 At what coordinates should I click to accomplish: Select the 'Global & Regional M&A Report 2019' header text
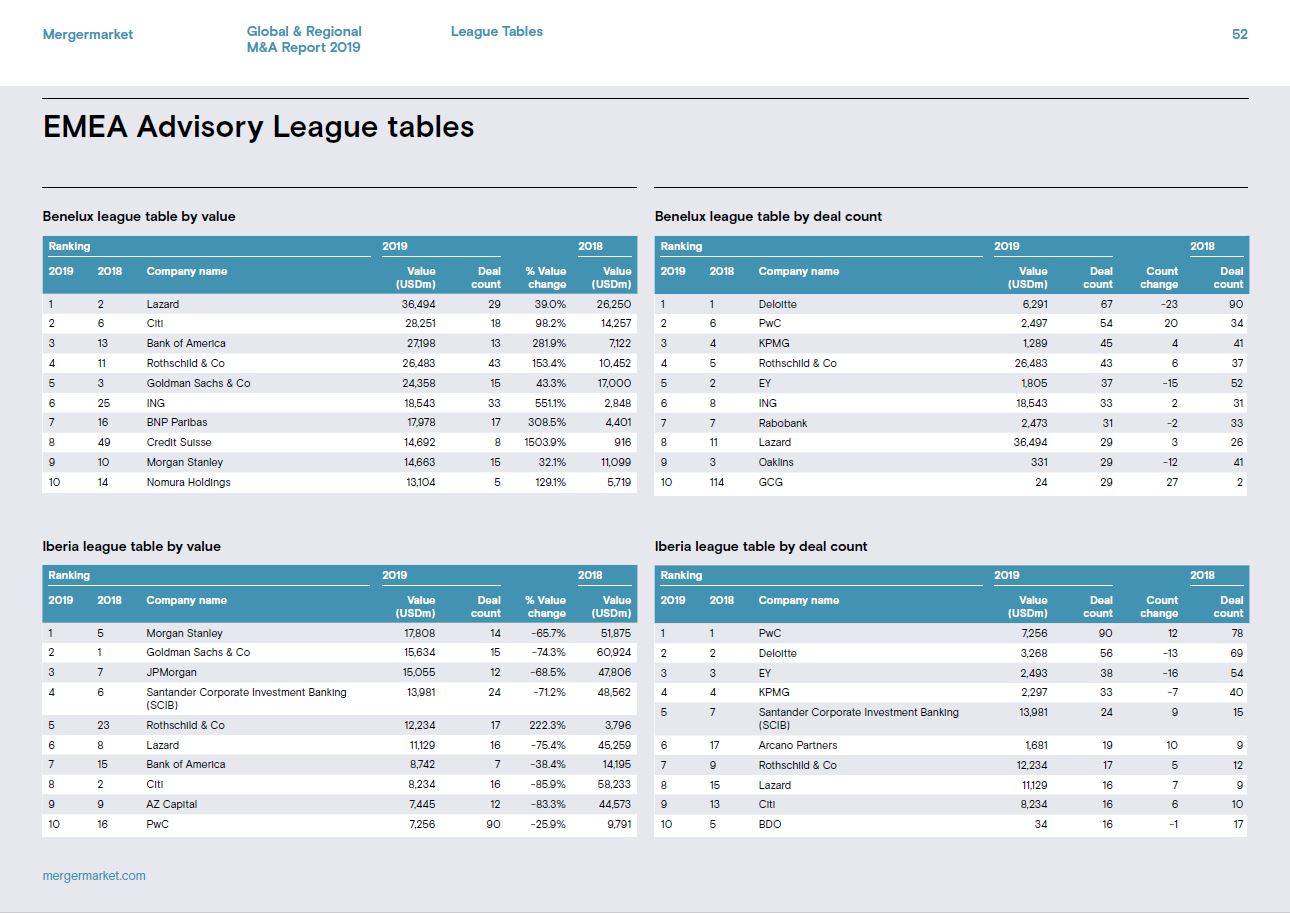point(304,39)
